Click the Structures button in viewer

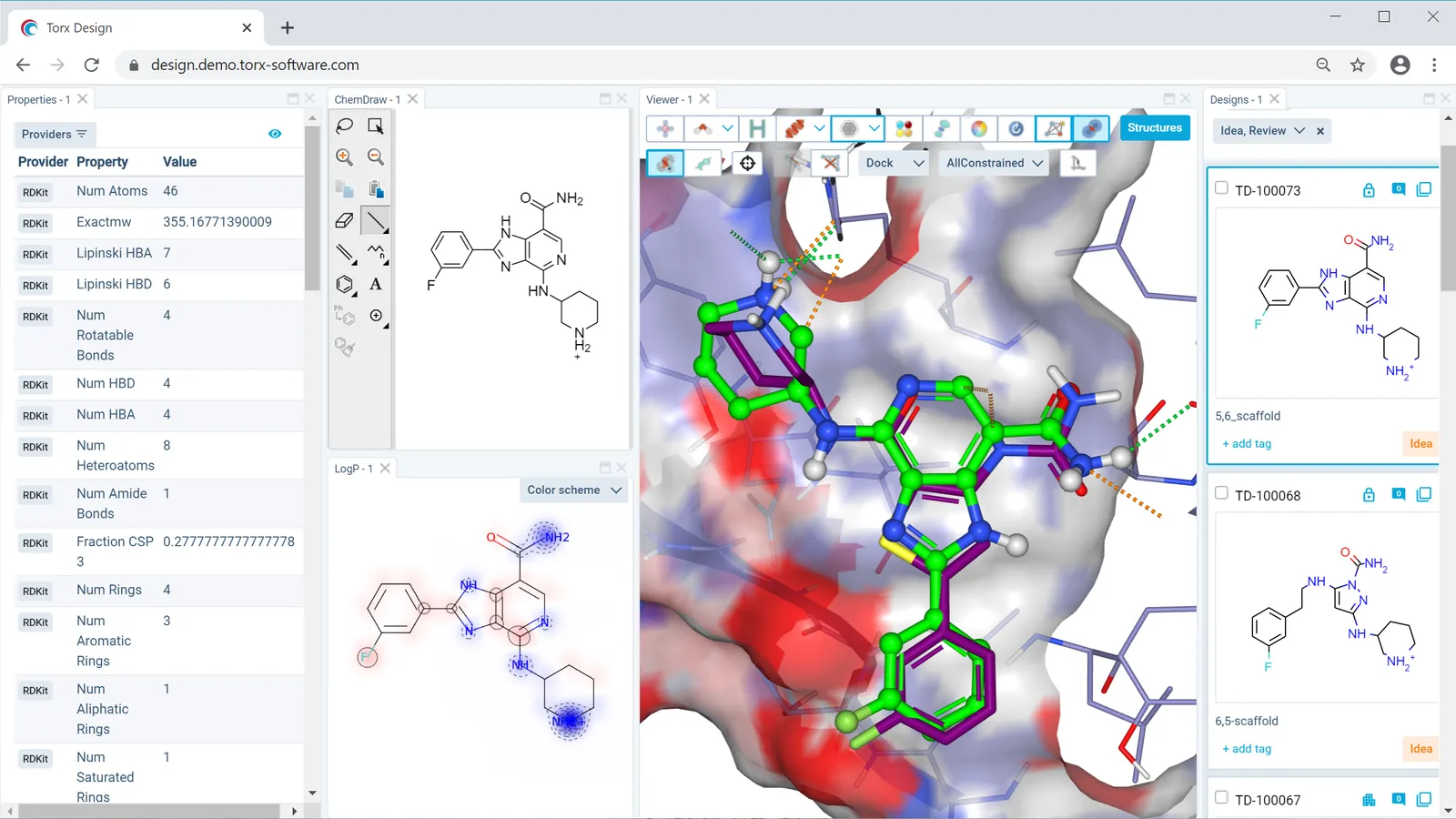pyautogui.click(x=1154, y=128)
